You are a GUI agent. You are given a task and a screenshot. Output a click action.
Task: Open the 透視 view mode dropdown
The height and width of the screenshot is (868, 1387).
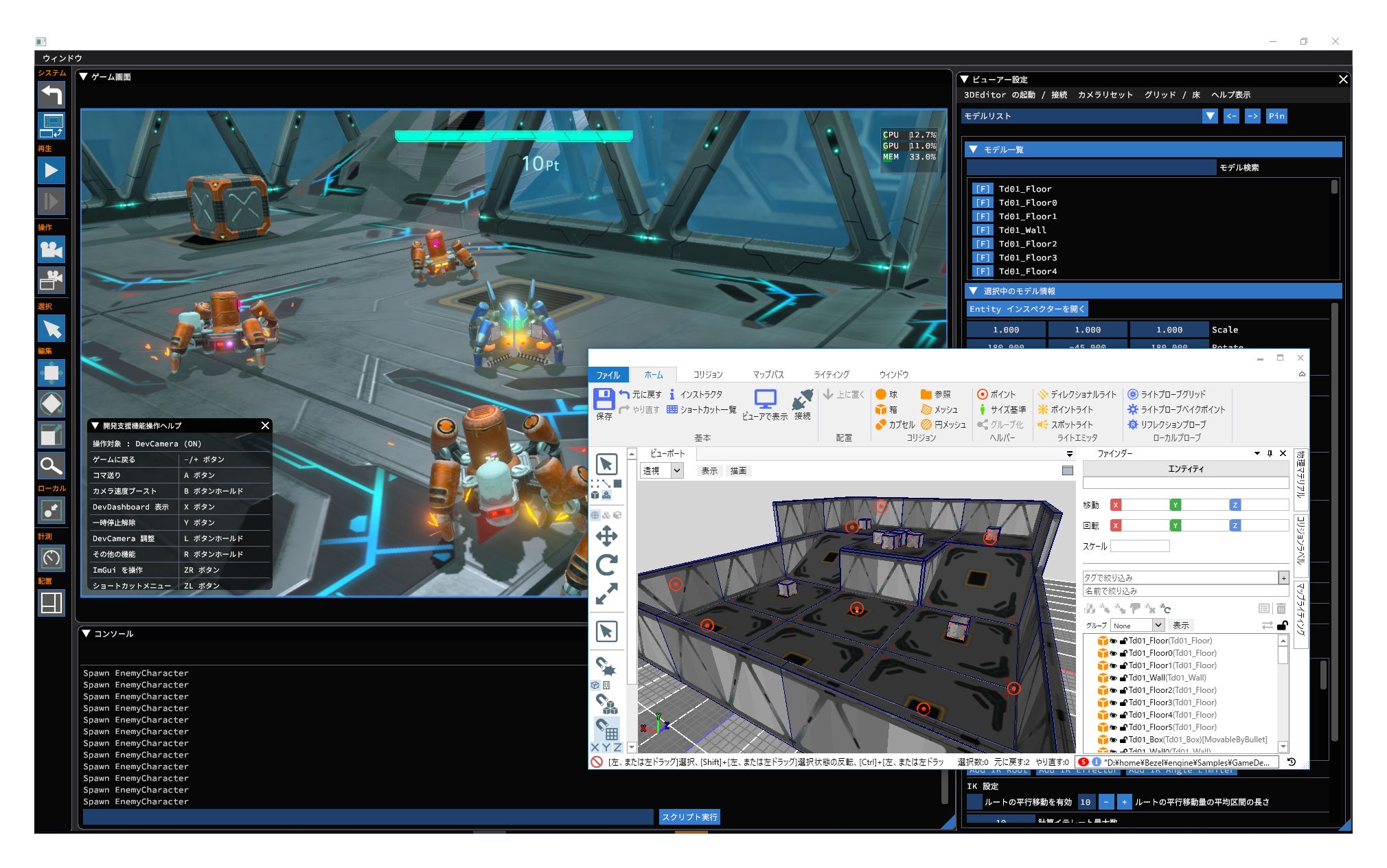[677, 470]
